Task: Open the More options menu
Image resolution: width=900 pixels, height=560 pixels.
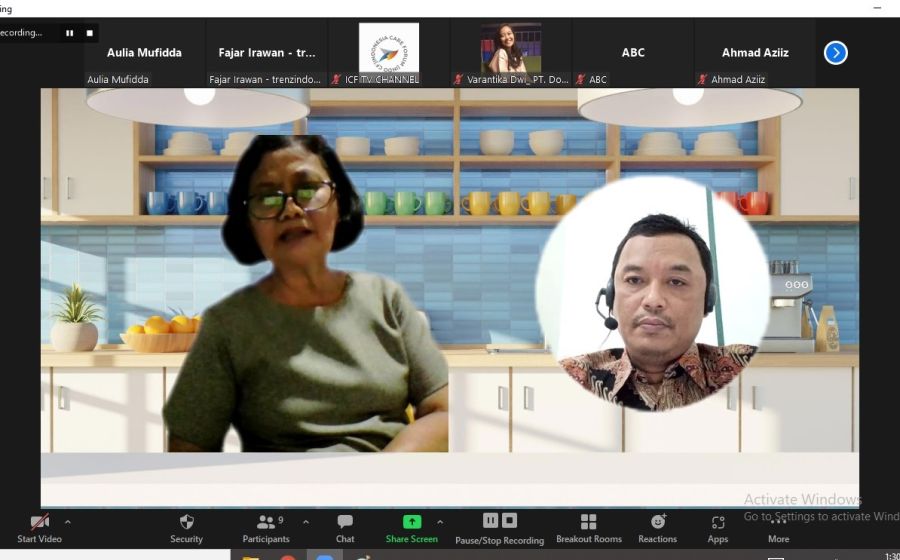Action: point(778,527)
